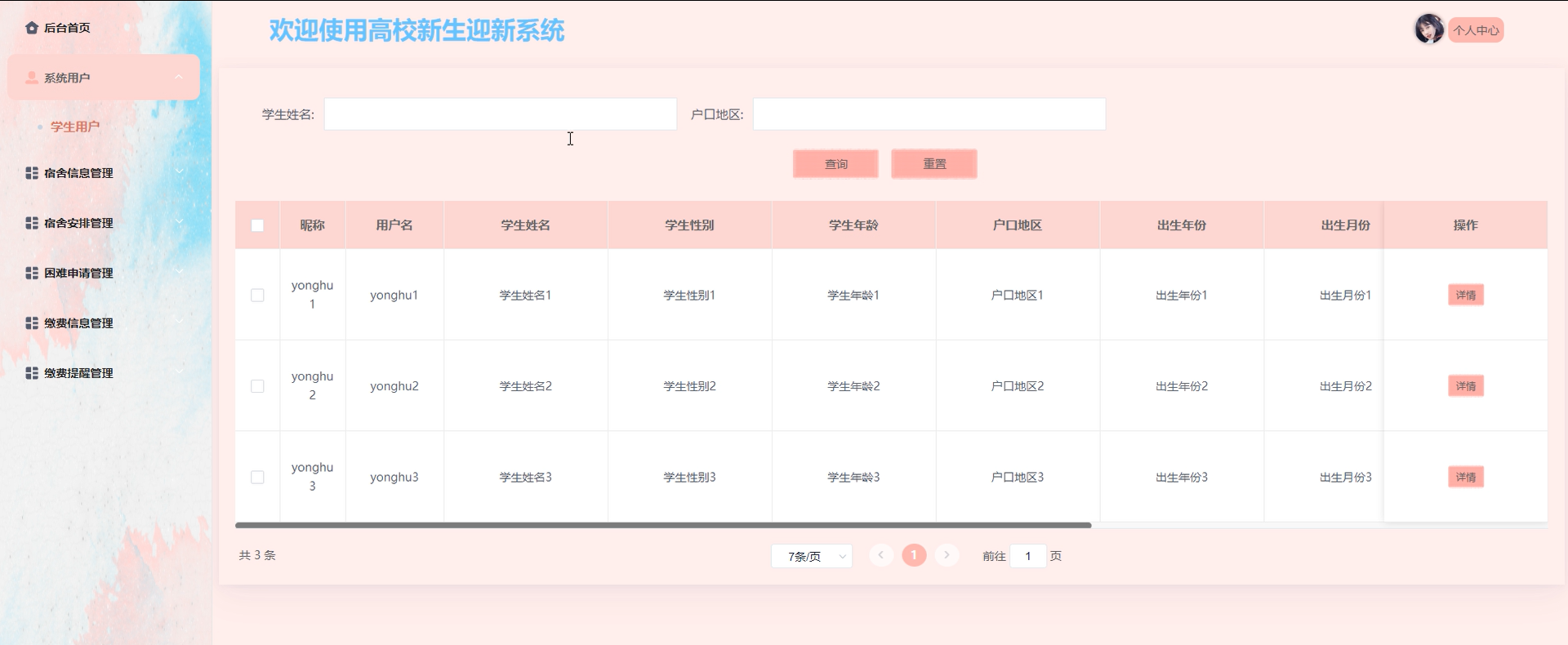1568x645 pixels.
Task: Click the 重置 reset button
Action: click(x=934, y=164)
